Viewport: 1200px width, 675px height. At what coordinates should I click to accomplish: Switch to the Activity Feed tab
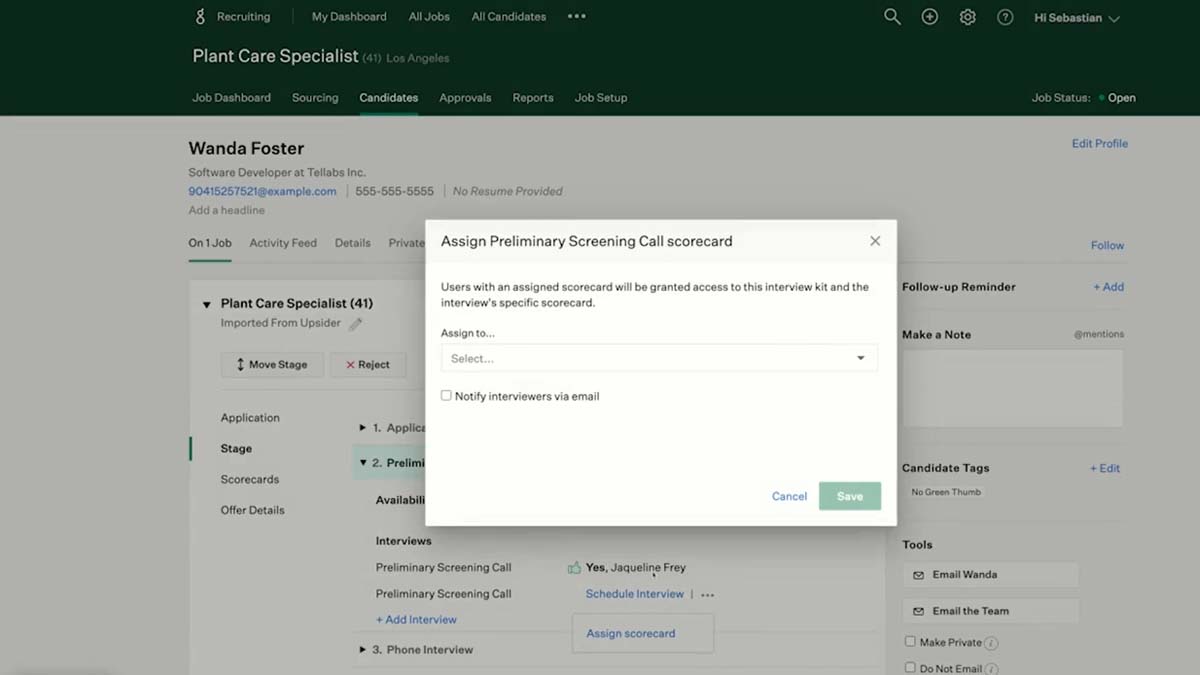(283, 243)
